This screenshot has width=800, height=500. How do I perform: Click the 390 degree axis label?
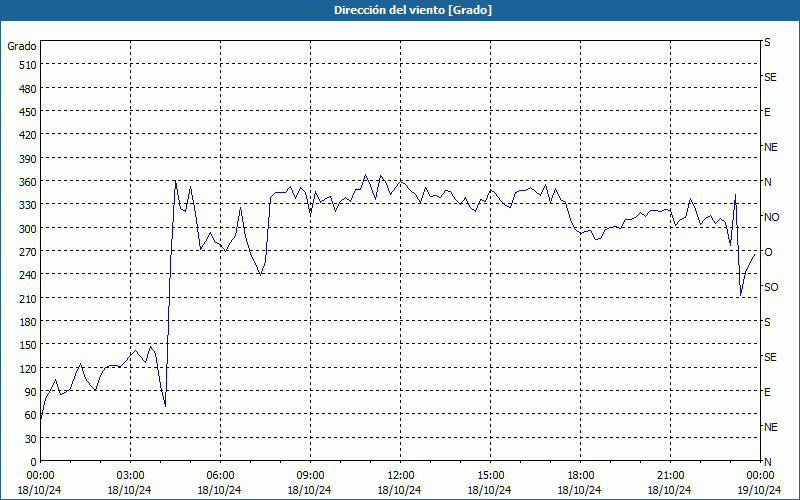tap(28, 159)
